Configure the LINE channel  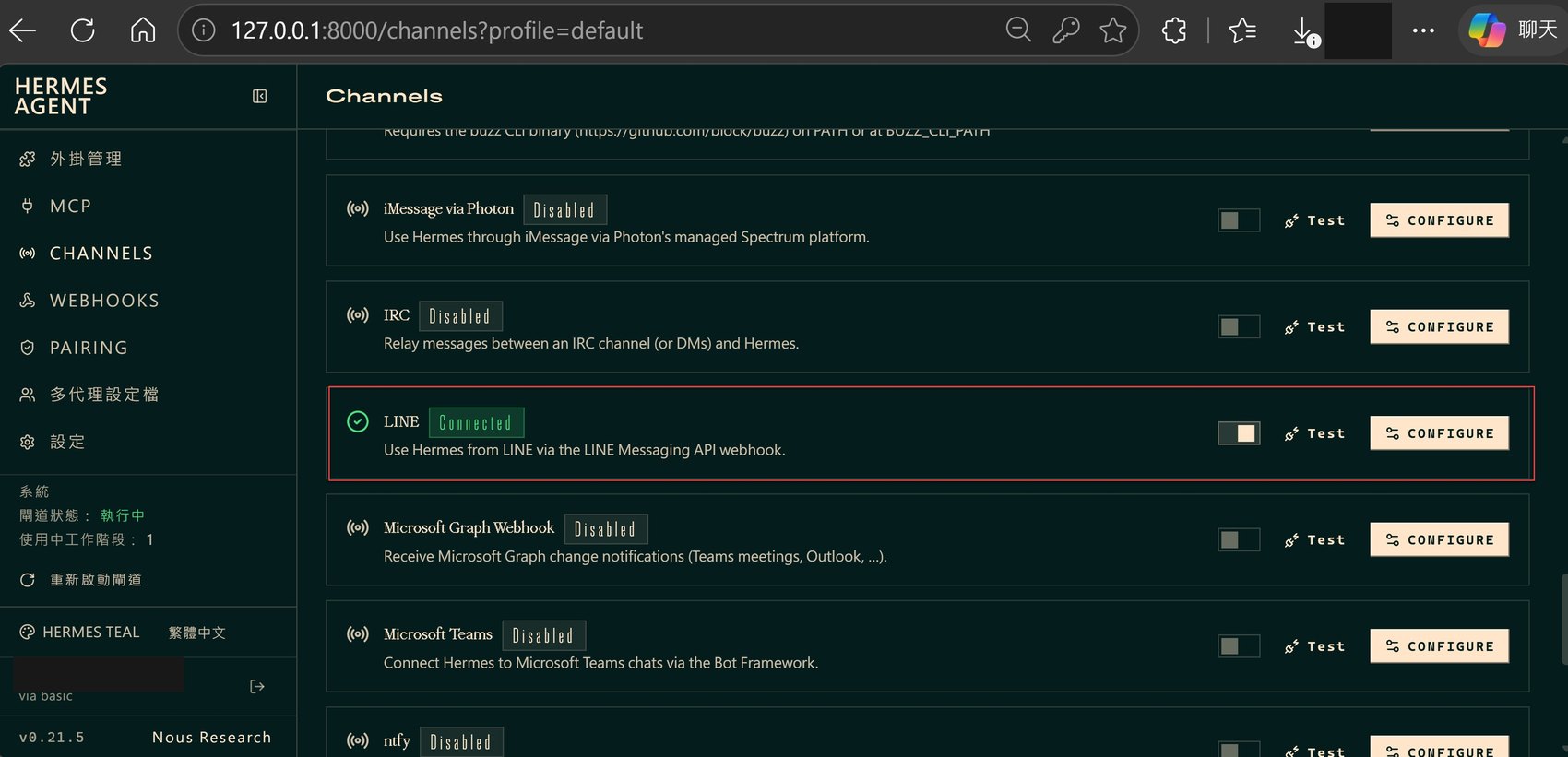pos(1439,433)
